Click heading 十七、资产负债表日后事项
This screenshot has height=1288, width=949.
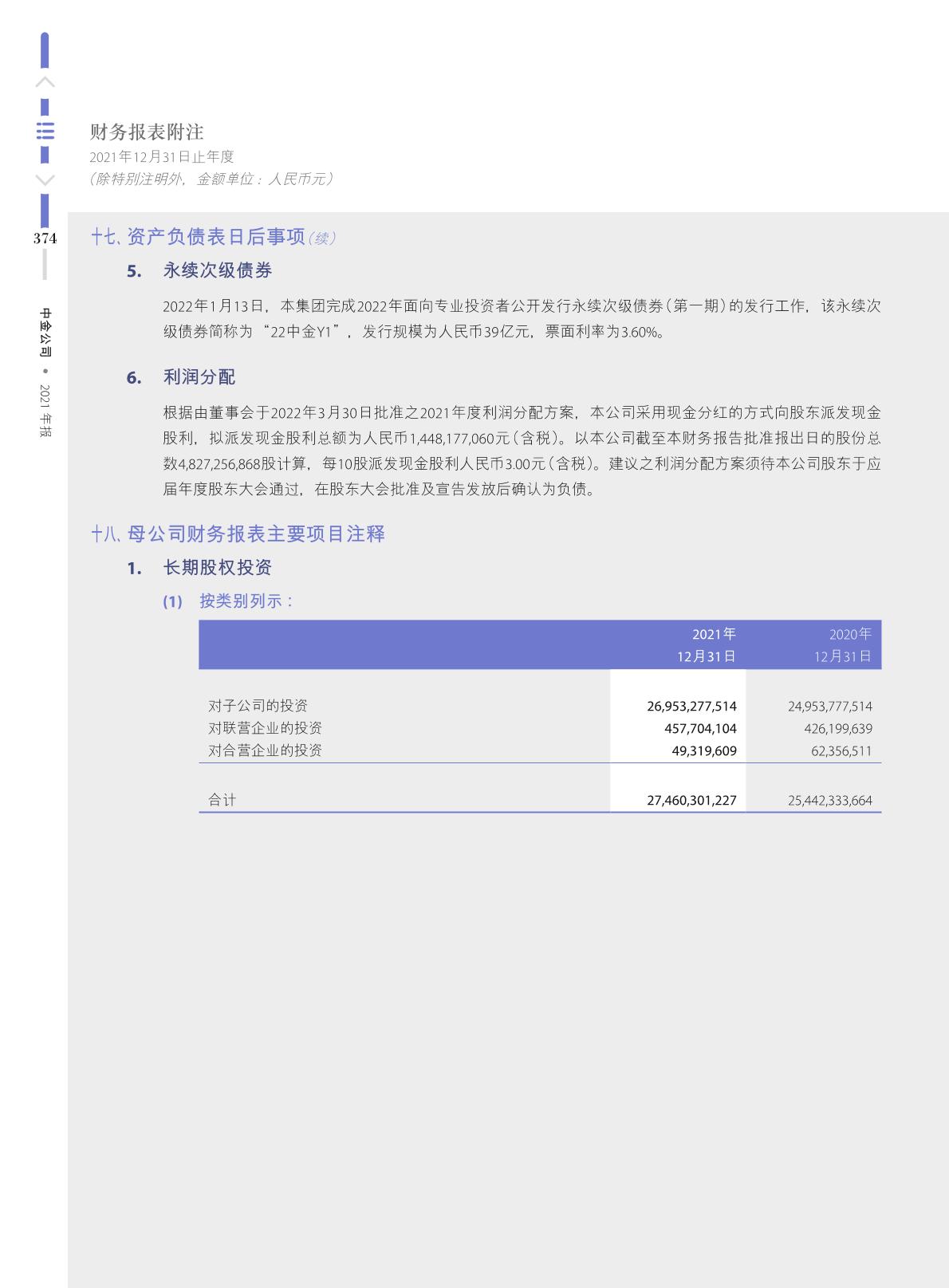[x=199, y=237]
